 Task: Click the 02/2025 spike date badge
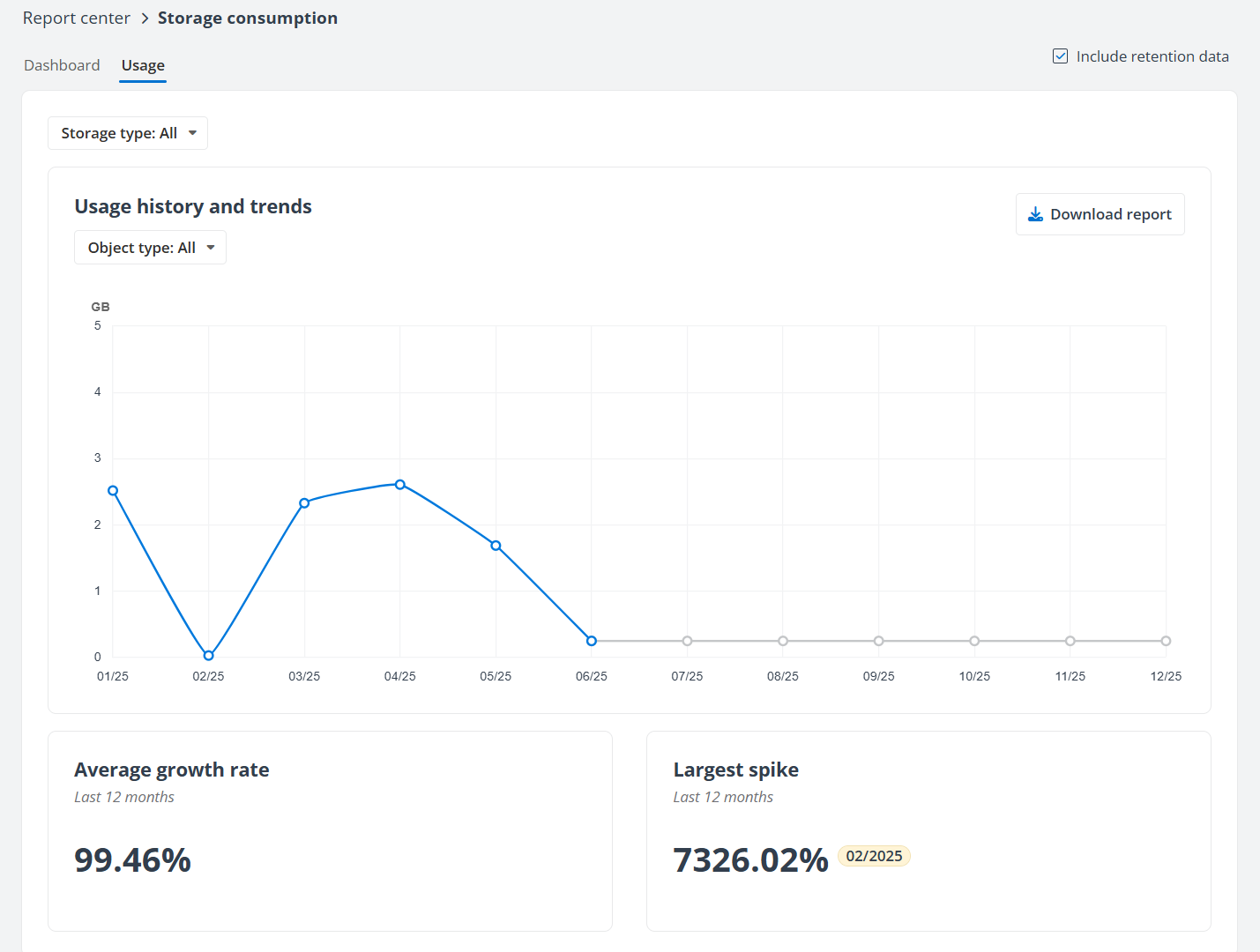[874, 856]
